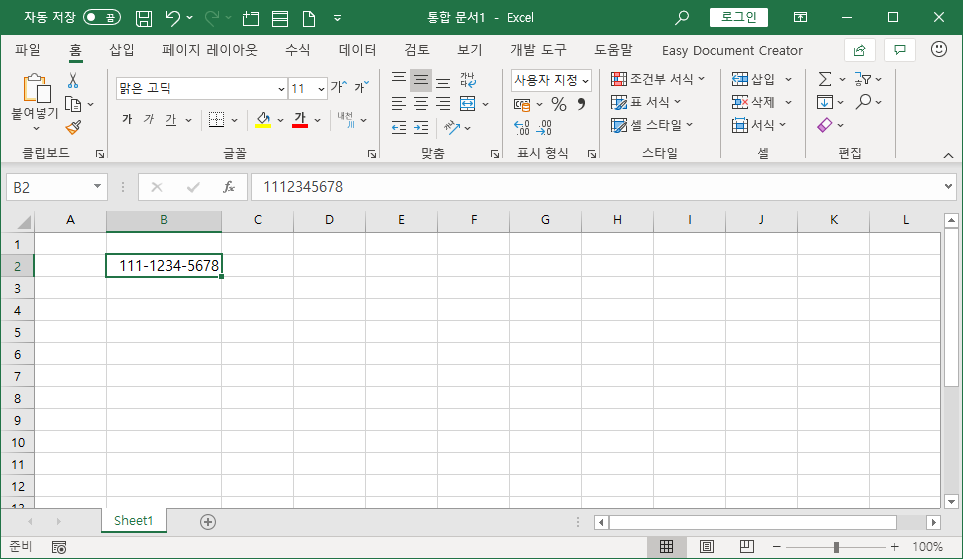Click the zoom slider handle
The height and width of the screenshot is (559, 963).
tap(836, 547)
